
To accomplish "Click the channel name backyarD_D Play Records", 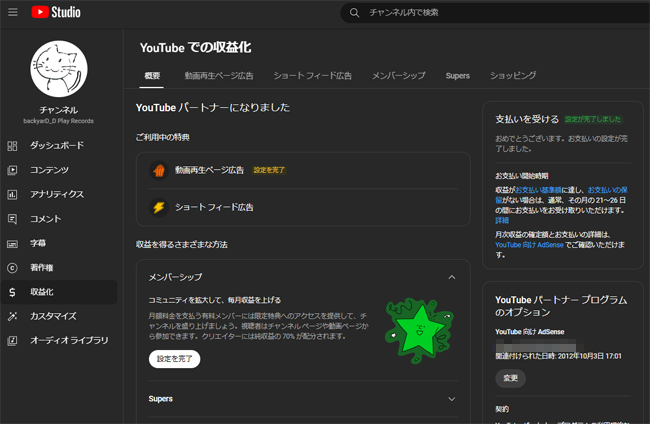I will pyautogui.click(x=58, y=121).
